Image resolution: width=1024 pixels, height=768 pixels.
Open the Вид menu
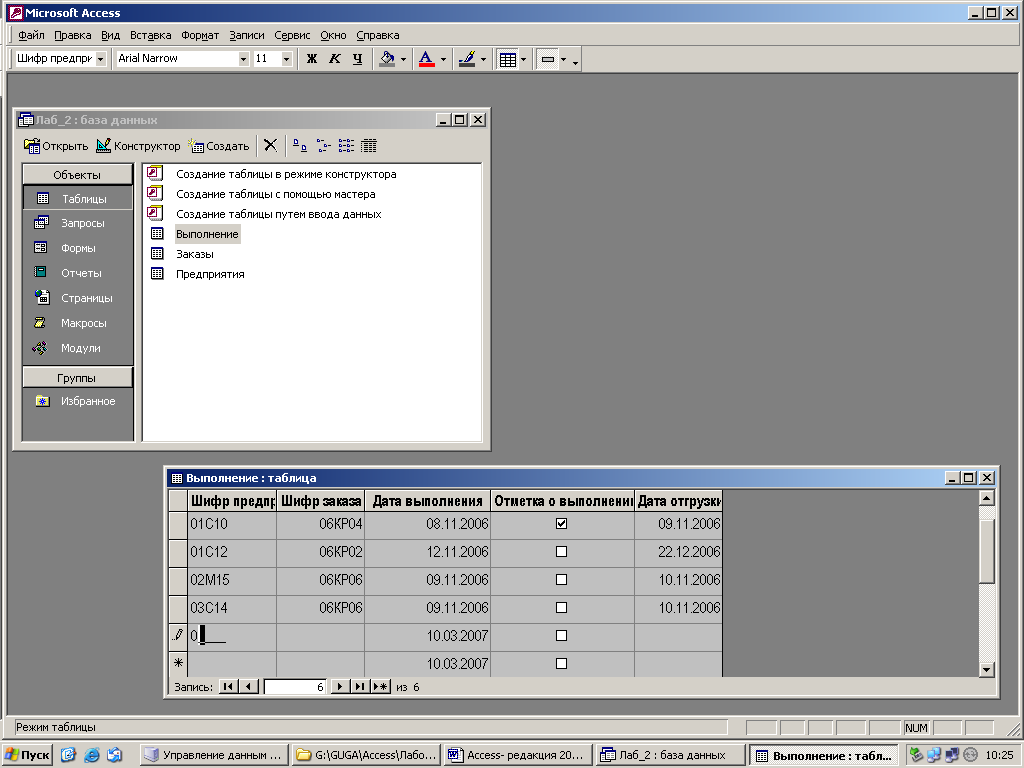pyautogui.click(x=110, y=35)
